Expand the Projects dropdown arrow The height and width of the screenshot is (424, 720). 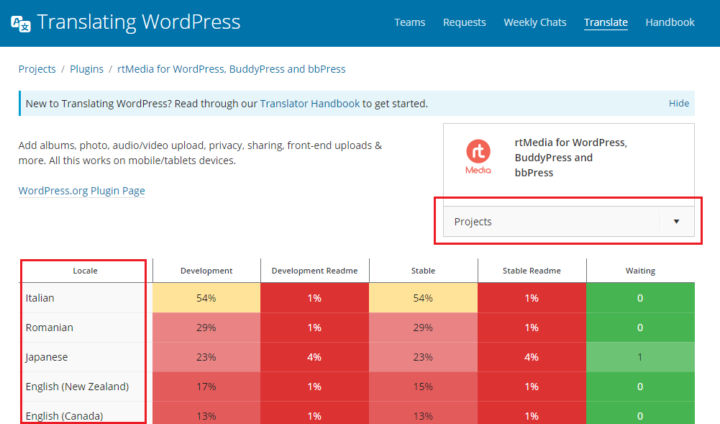click(676, 222)
